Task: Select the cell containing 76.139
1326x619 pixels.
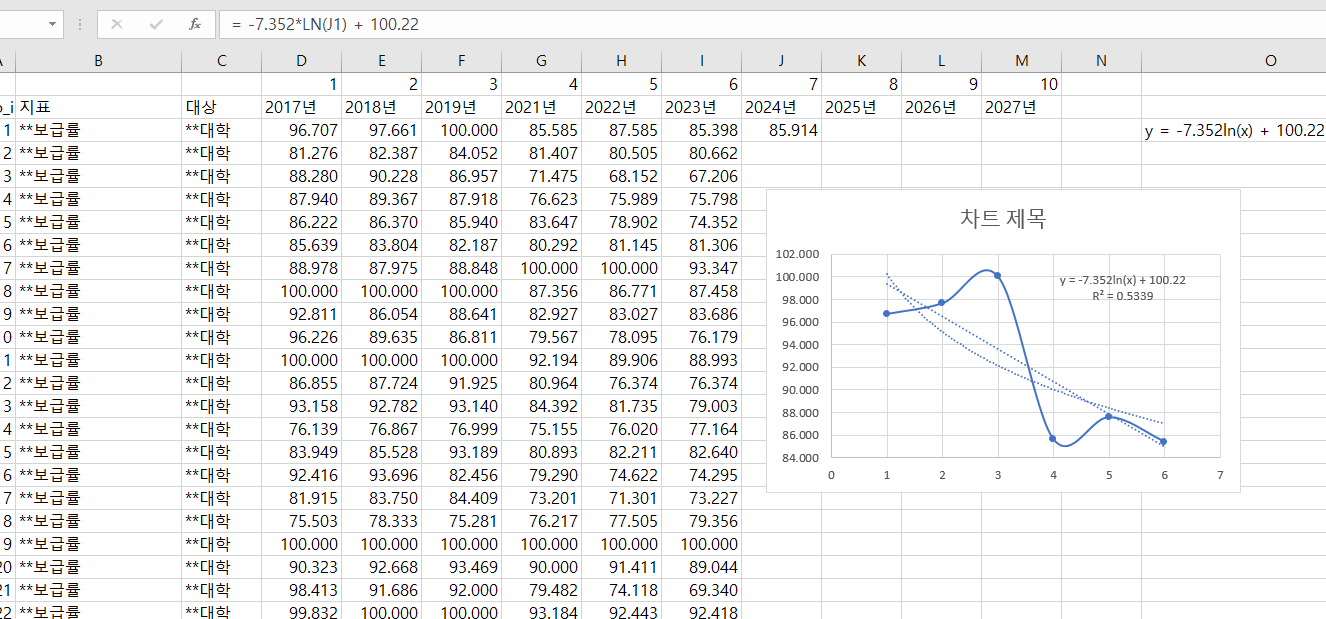Action: click(301, 429)
